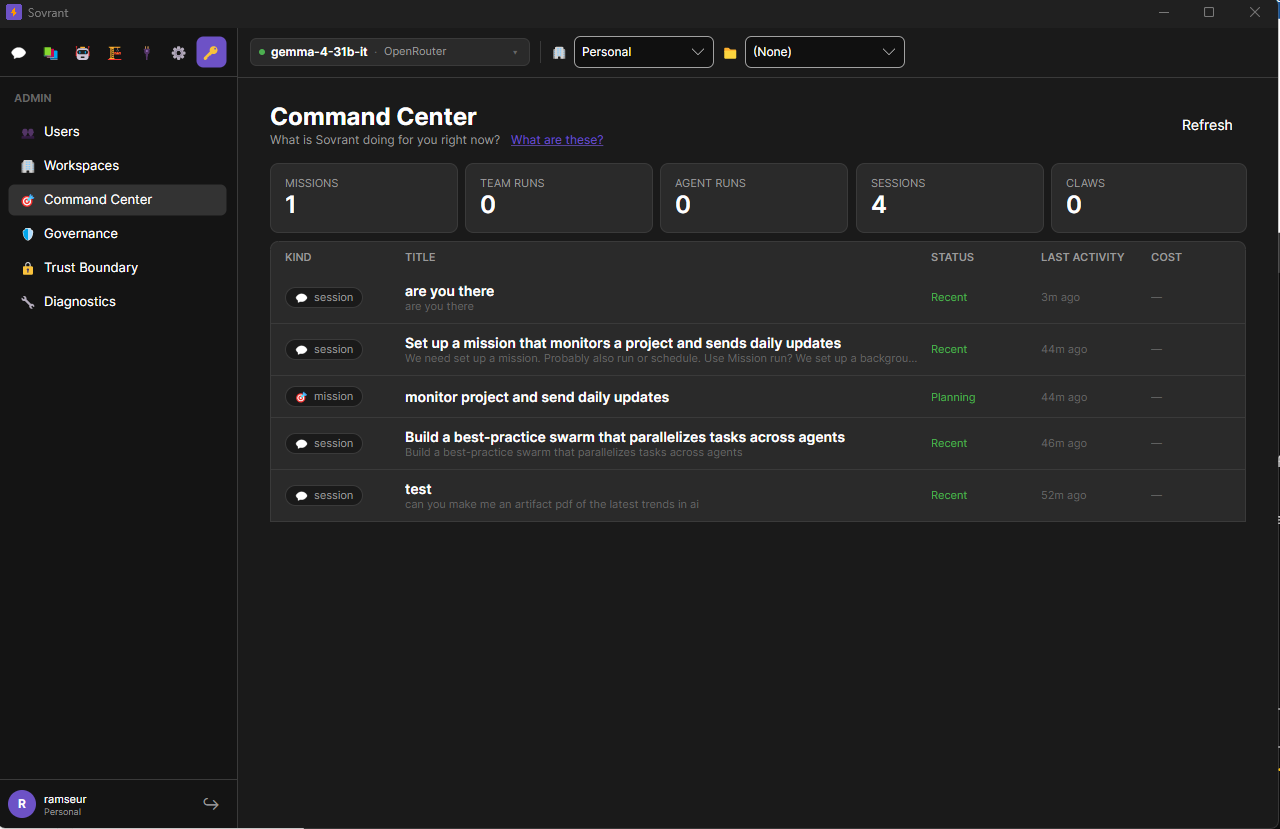Select Command Center in sidebar
Screen dimensions: 1280x829
(x=117, y=200)
